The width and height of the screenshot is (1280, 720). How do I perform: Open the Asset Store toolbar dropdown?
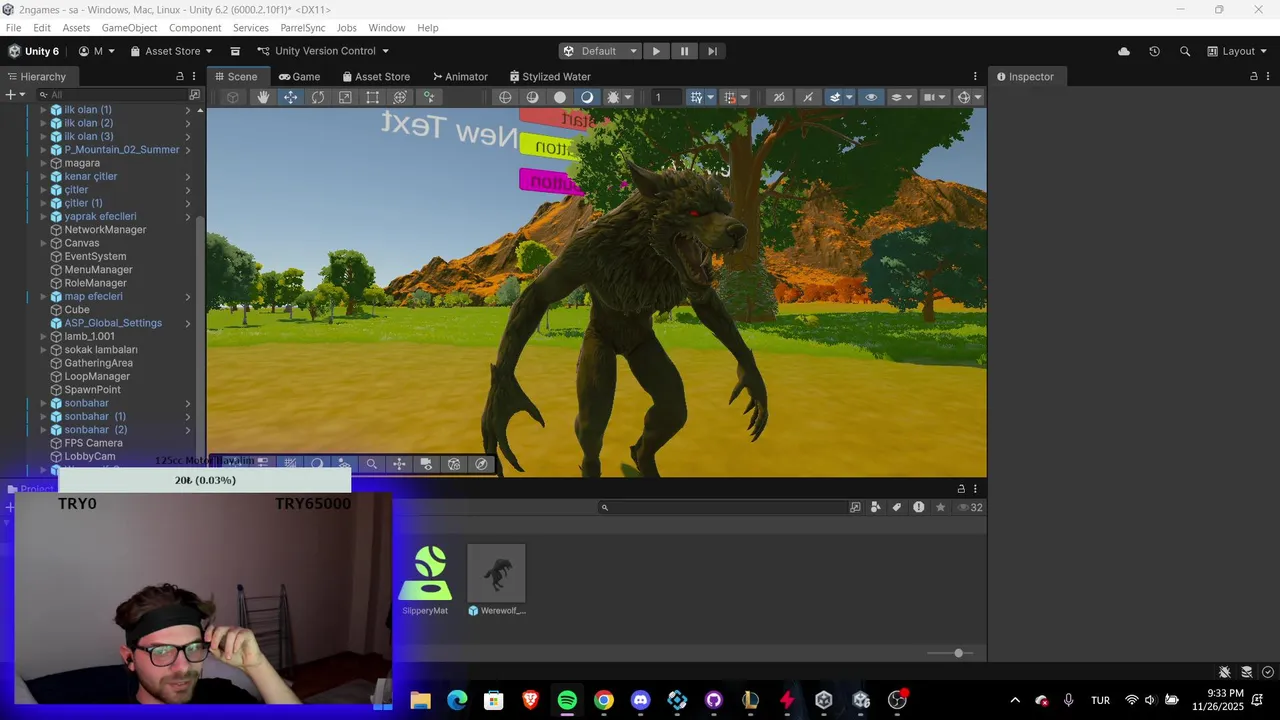tap(171, 51)
